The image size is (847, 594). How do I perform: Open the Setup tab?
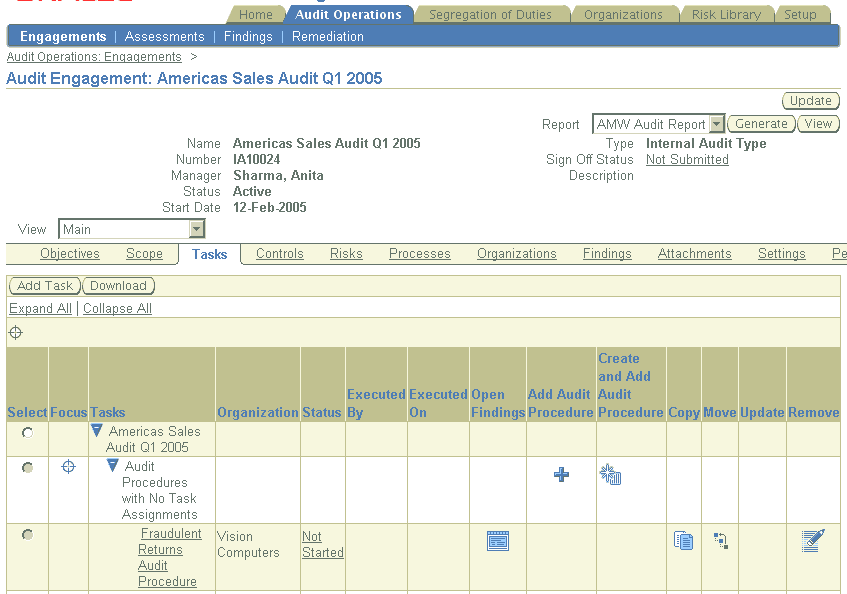[x=800, y=15]
